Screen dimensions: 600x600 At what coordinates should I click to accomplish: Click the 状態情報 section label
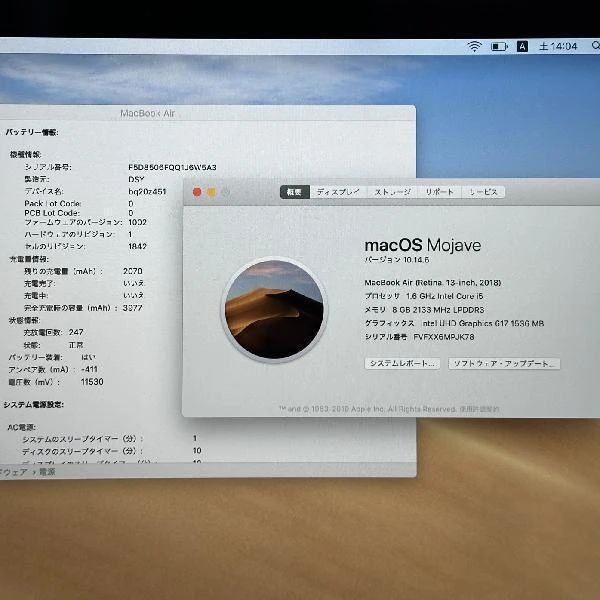tap(24, 320)
